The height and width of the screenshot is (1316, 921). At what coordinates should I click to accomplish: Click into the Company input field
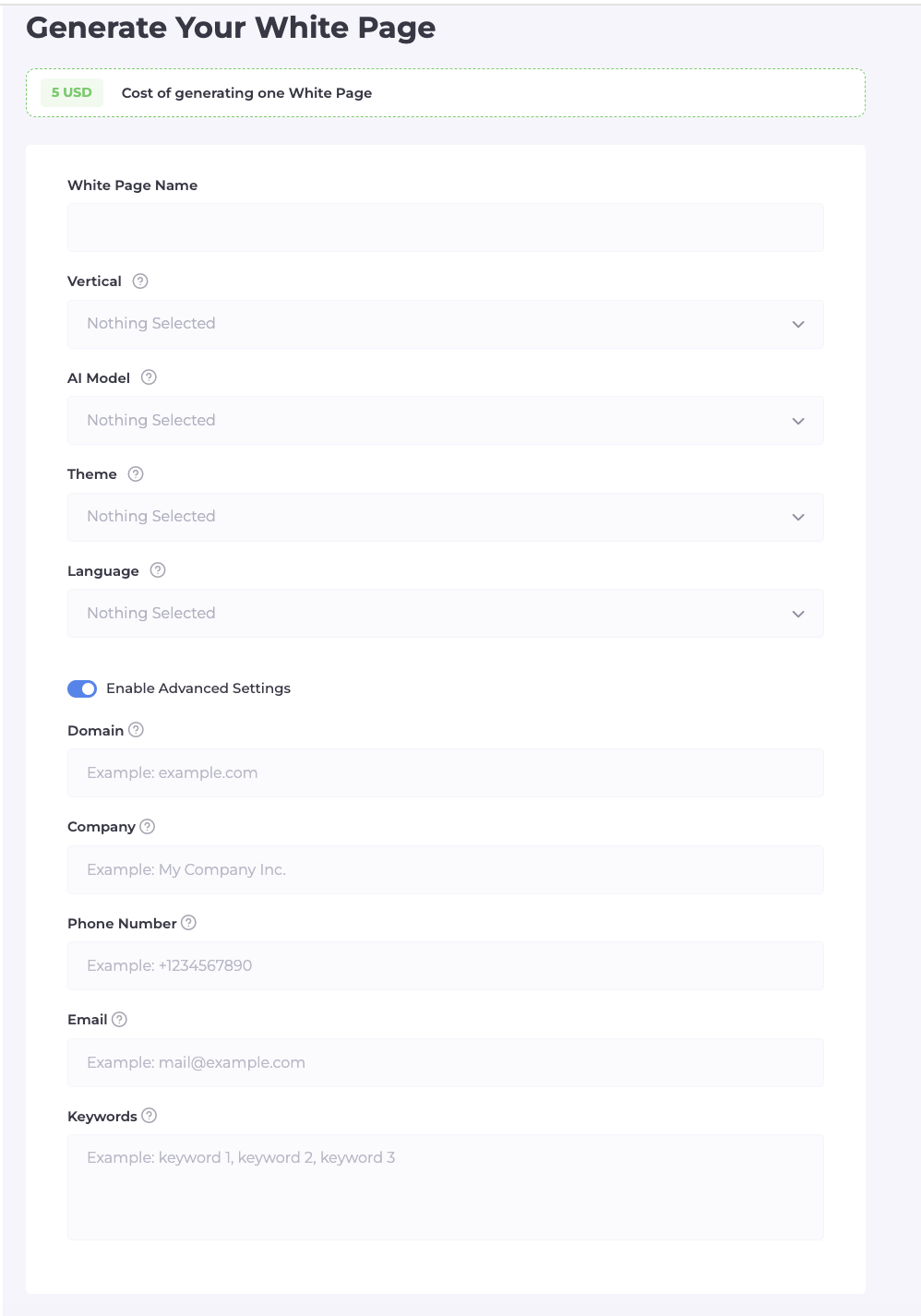pos(445,869)
